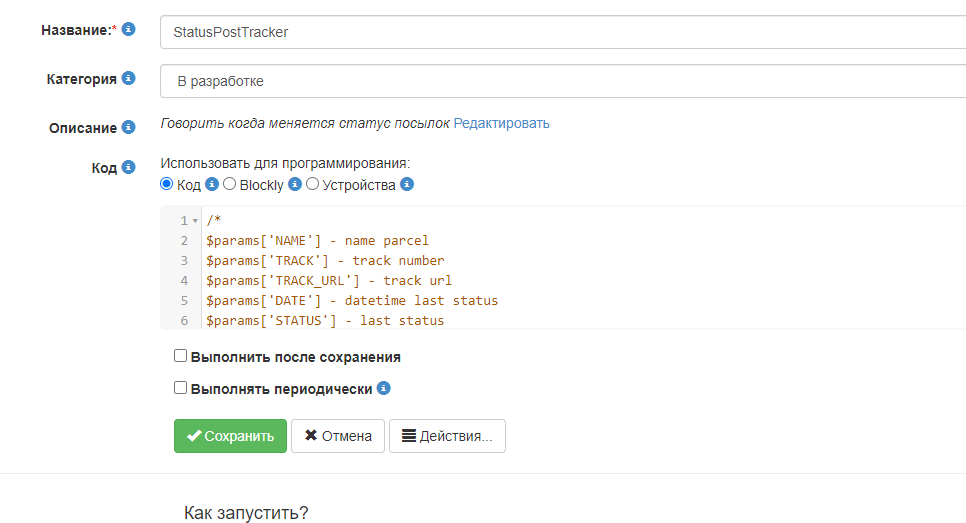Click info icon next to Код label
Screen dimensions: 966x523
(x=128, y=168)
